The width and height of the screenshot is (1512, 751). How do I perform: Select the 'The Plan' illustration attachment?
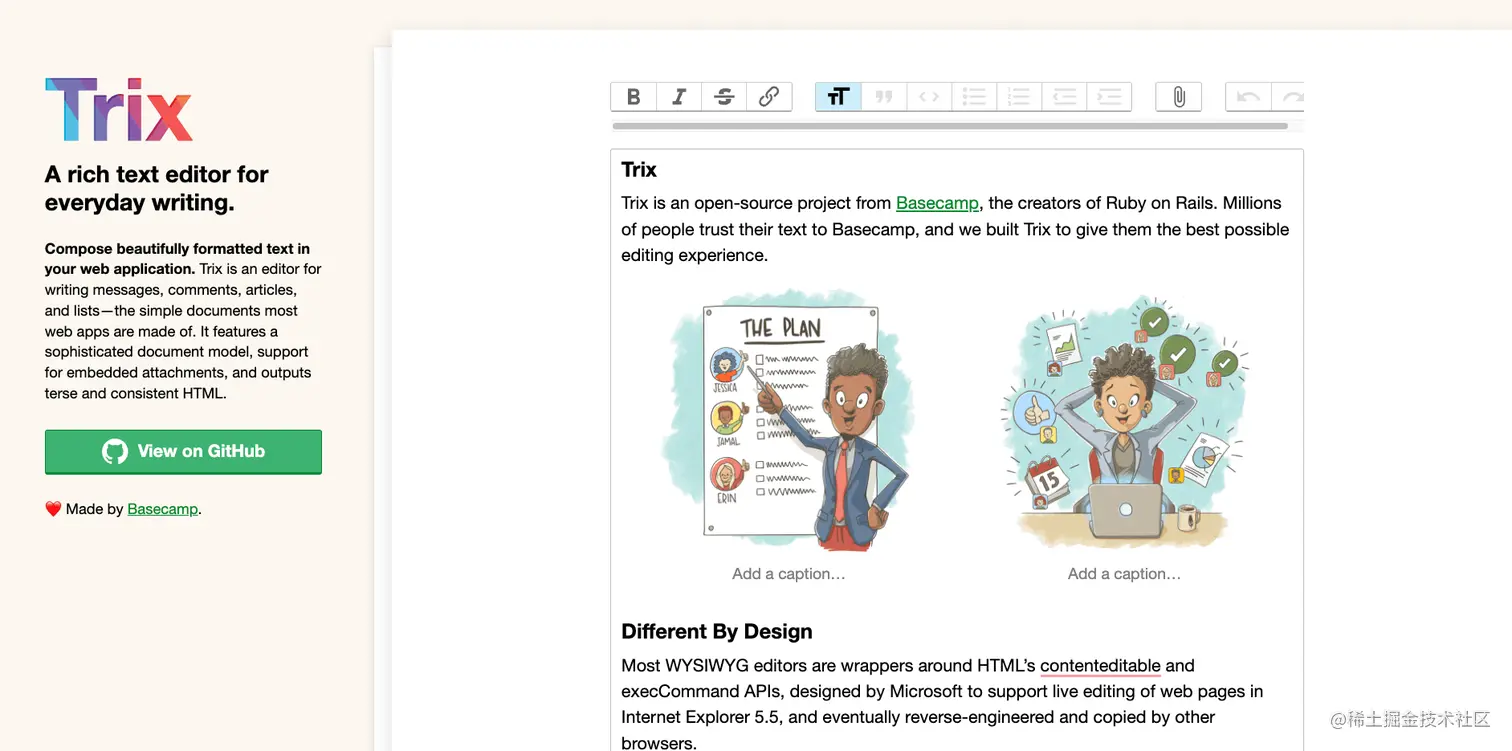click(x=788, y=420)
